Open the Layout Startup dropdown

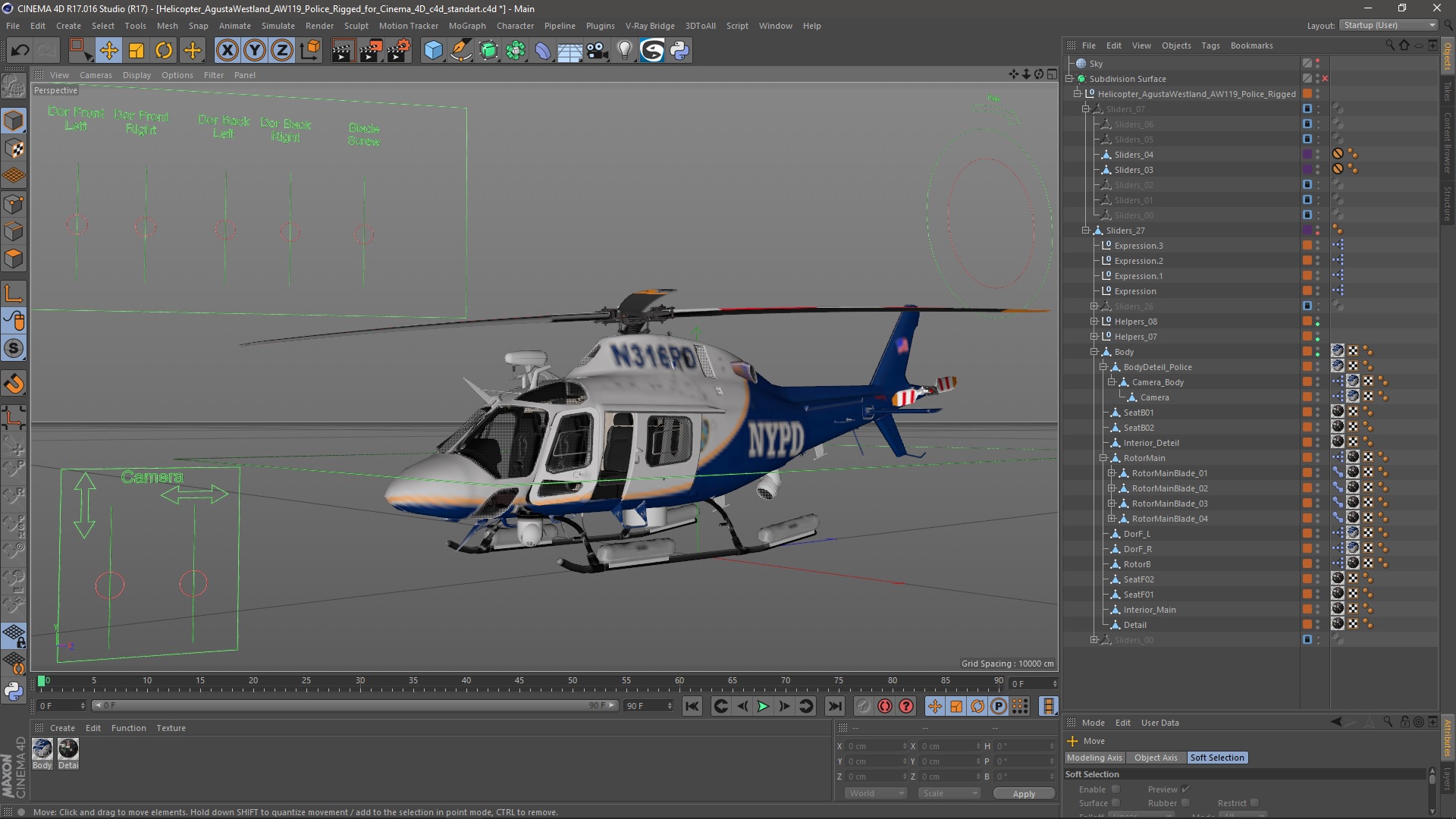tap(1388, 25)
